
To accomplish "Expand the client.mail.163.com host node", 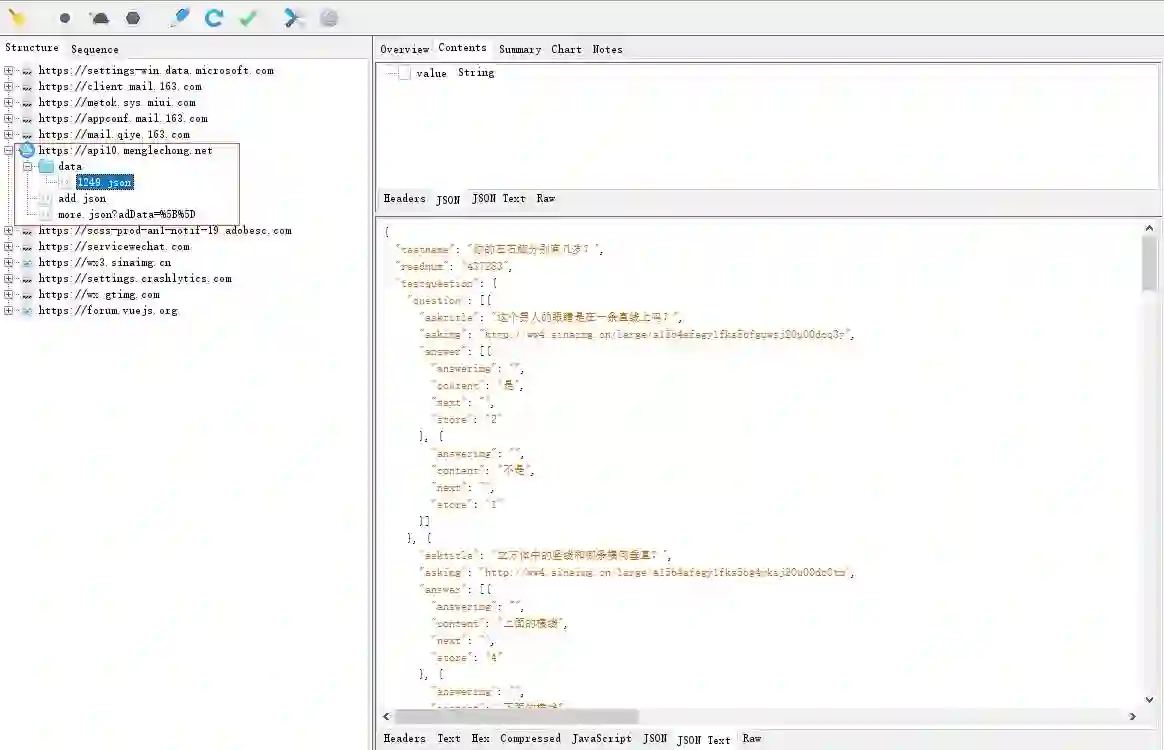I will pyautogui.click(x=8, y=87).
